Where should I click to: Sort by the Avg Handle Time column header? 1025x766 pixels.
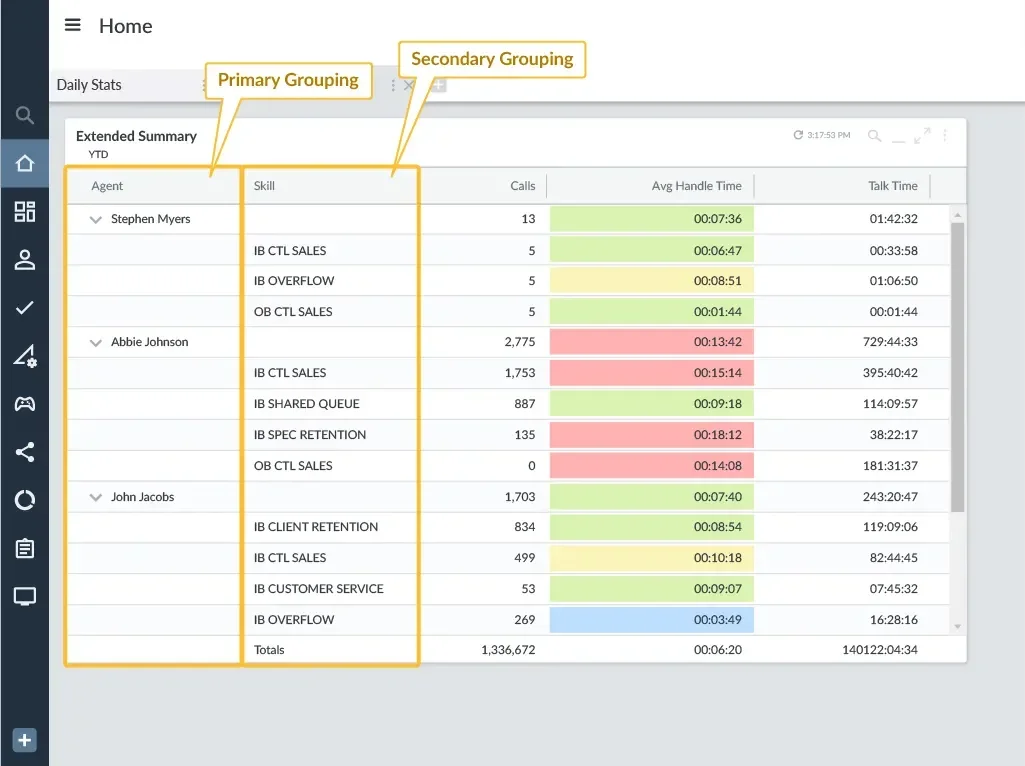click(696, 186)
